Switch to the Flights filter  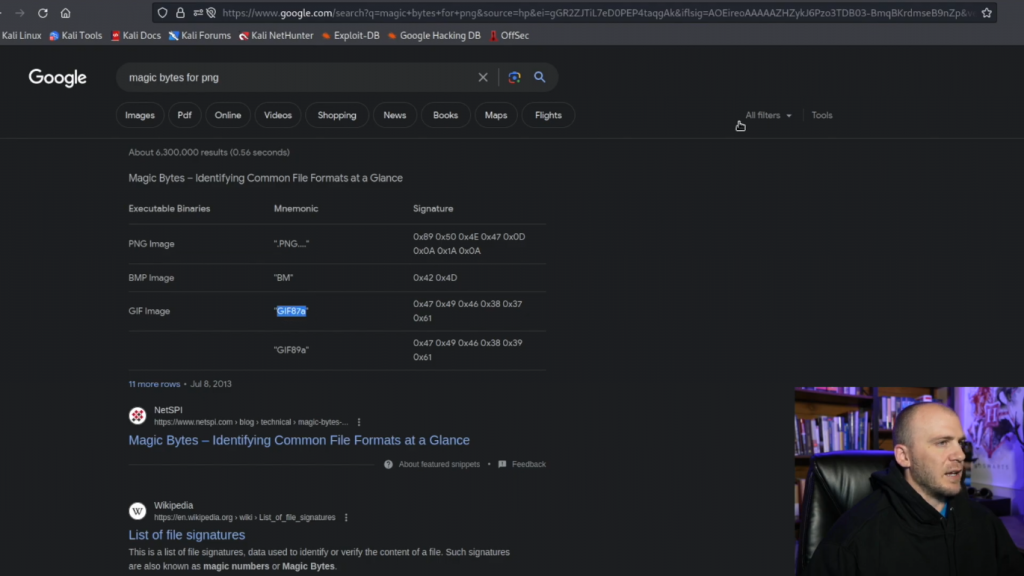548,115
